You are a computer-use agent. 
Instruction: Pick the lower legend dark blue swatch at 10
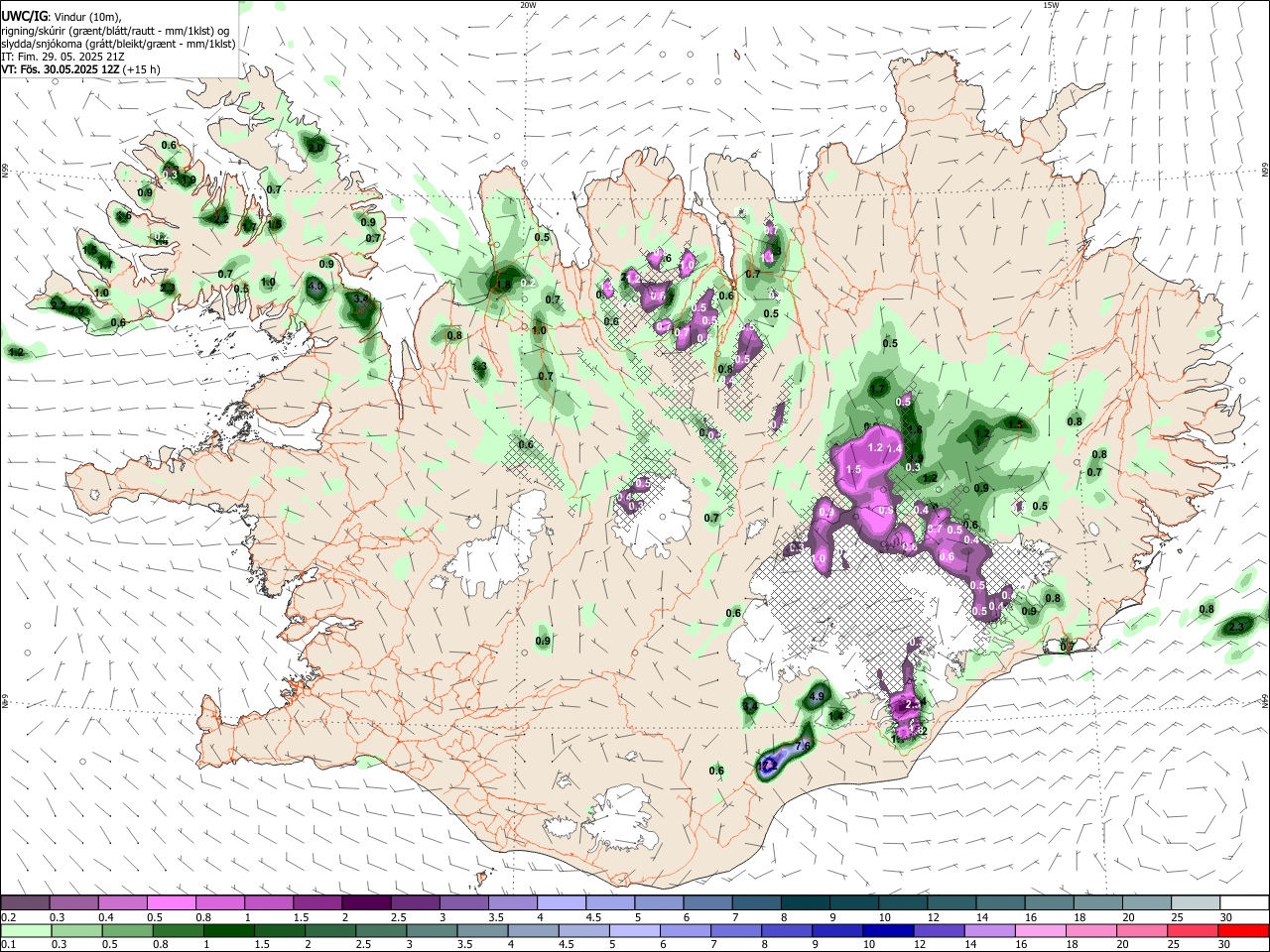click(888, 930)
